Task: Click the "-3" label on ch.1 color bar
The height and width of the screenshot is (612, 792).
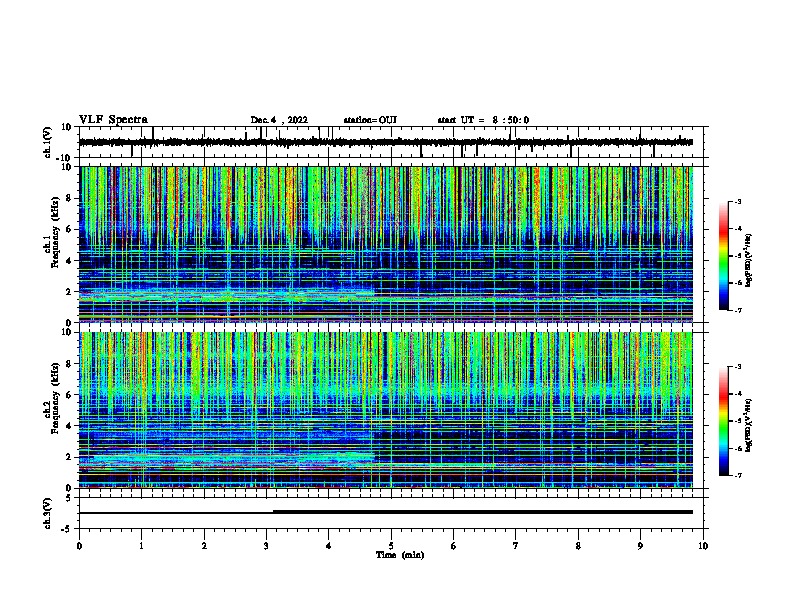Action: [738, 202]
